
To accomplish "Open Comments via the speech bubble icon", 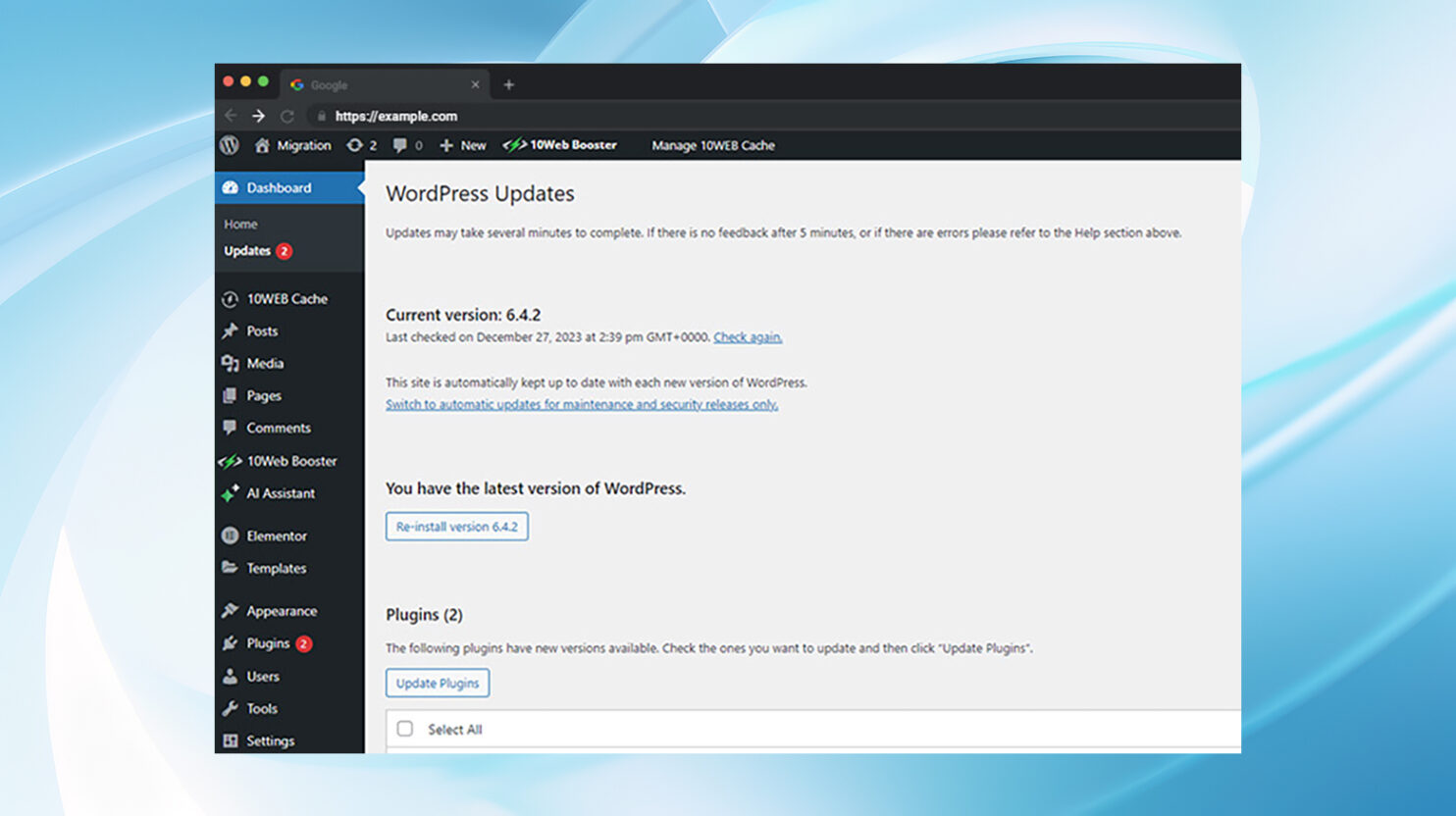I will tap(232, 428).
